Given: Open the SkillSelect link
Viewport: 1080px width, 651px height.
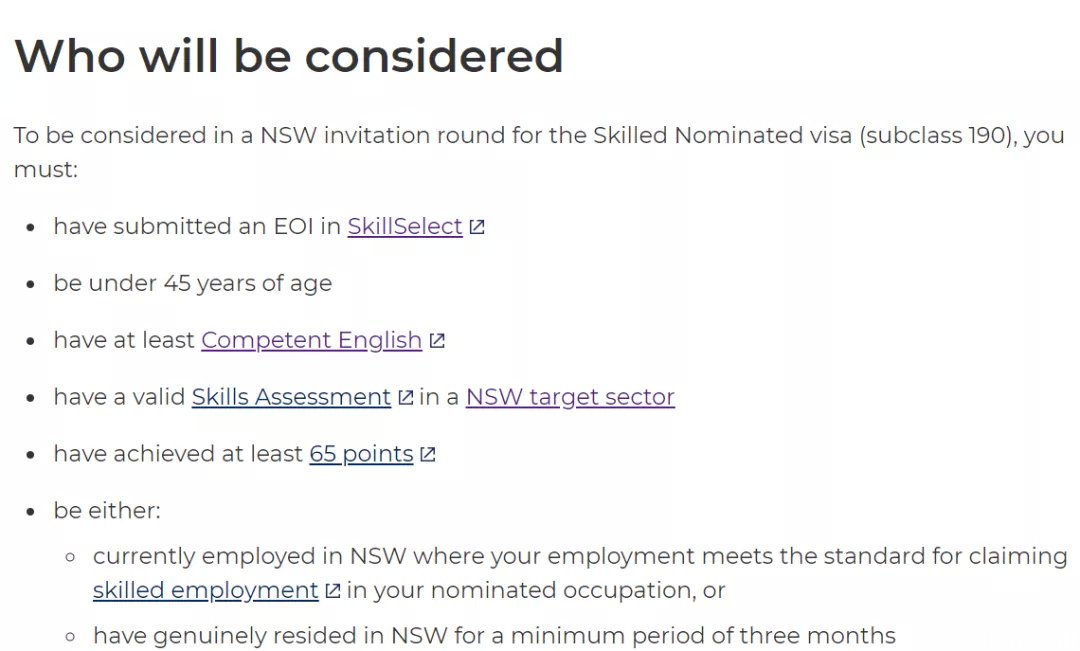Looking at the screenshot, I should [404, 227].
